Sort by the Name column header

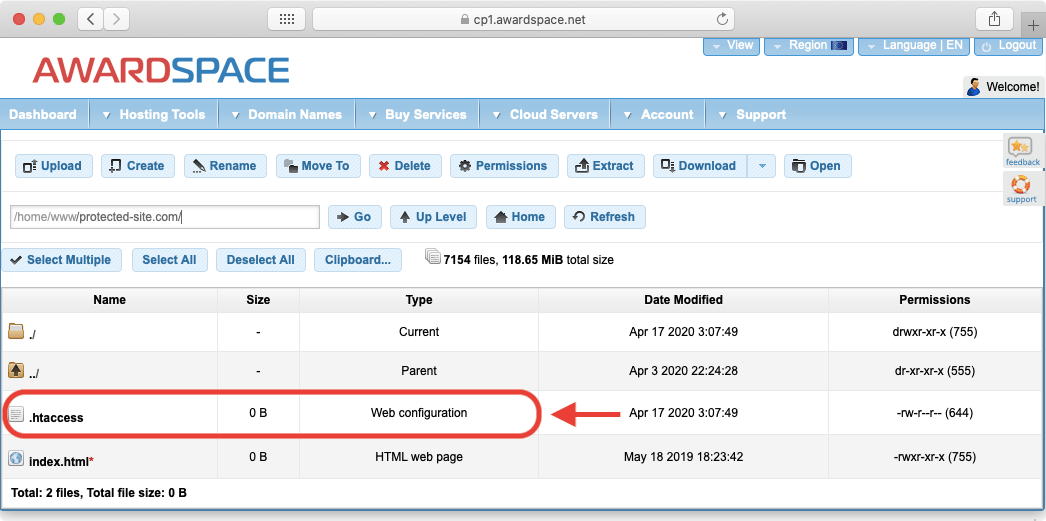coord(109,300)
